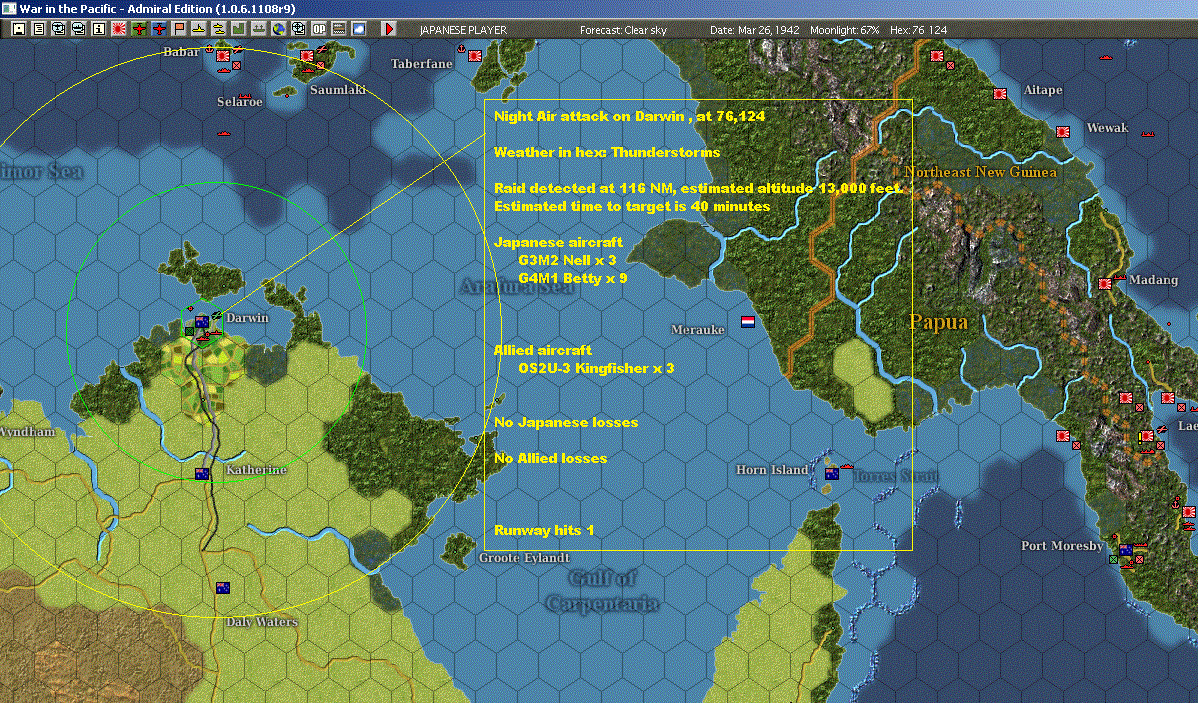Click 'Wyndham' map label
Viewport: 1198px width, 703px height.
pos(28,432)
